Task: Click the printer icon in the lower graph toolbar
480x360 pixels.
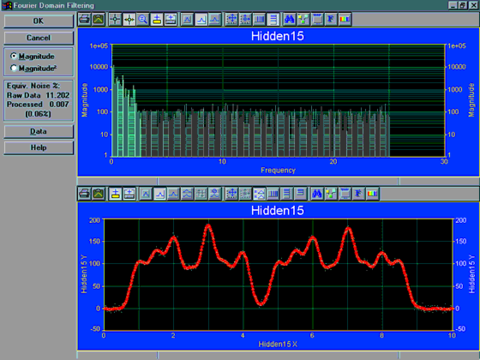Action: (84, 194)
